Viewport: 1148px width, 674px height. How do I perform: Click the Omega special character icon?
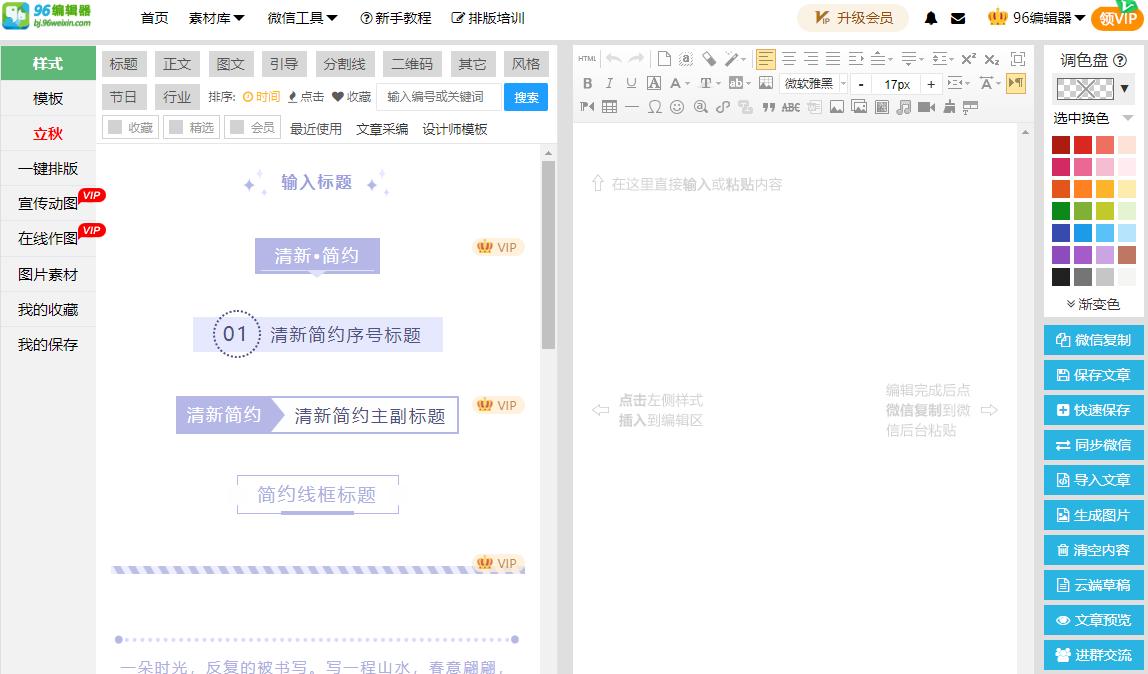pyautogui.click(x=656, y=106)
